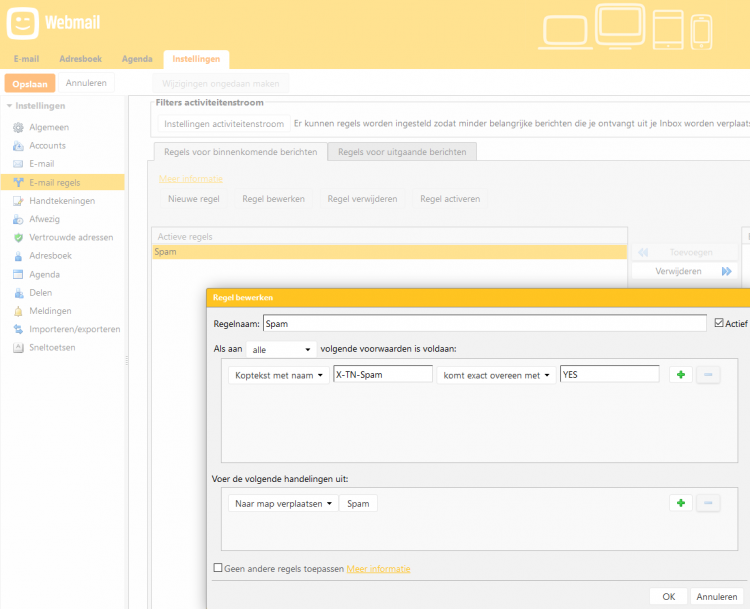Click the Agenda calendar icon in sidebar
The height and width of the screenshot is (609, 750).
[x=18, y=274]
